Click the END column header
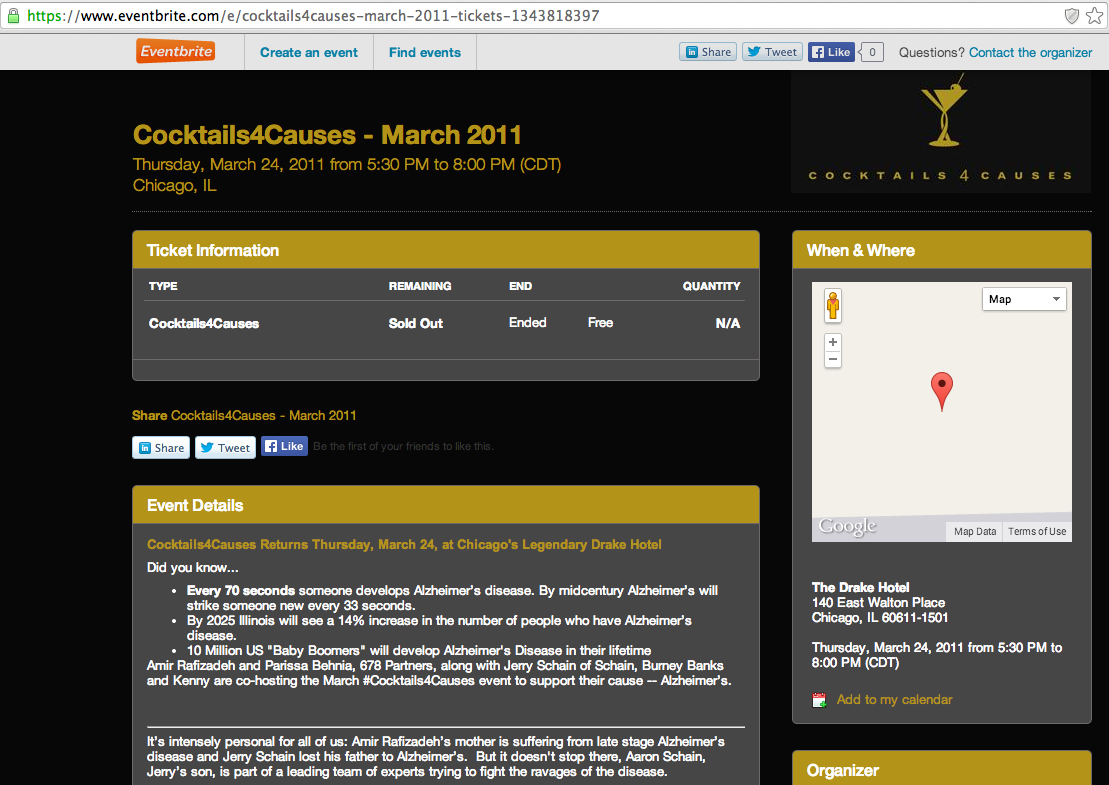1109x785 pixels. (x=520, y=286)
